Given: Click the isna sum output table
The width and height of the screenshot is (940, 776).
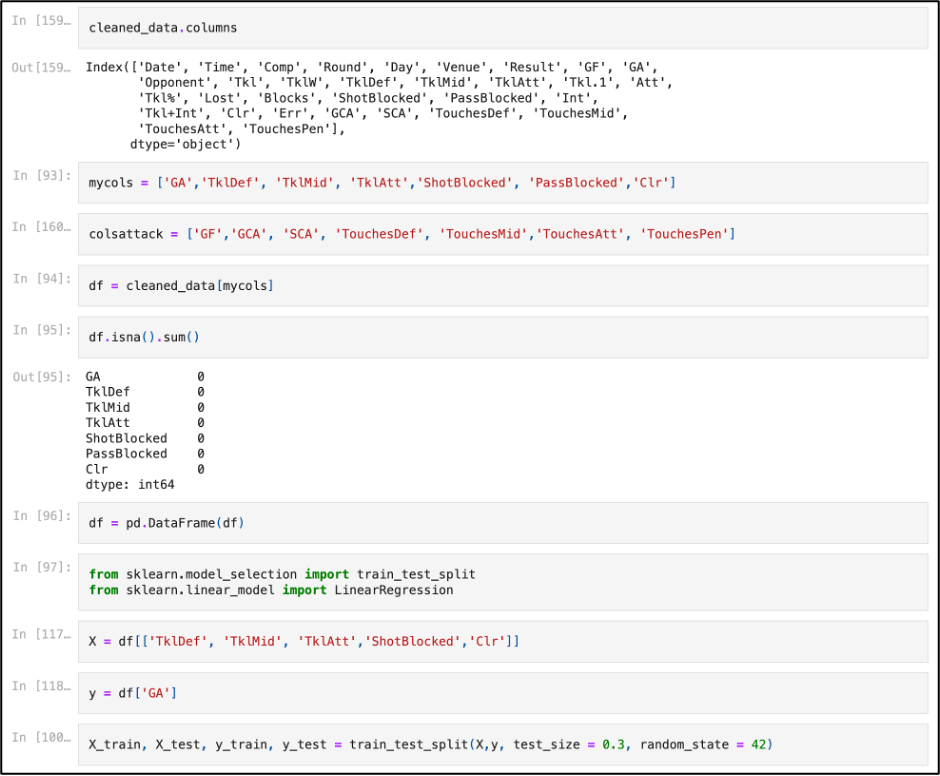Looking at the screenshot, I should [x=145, y=430].
